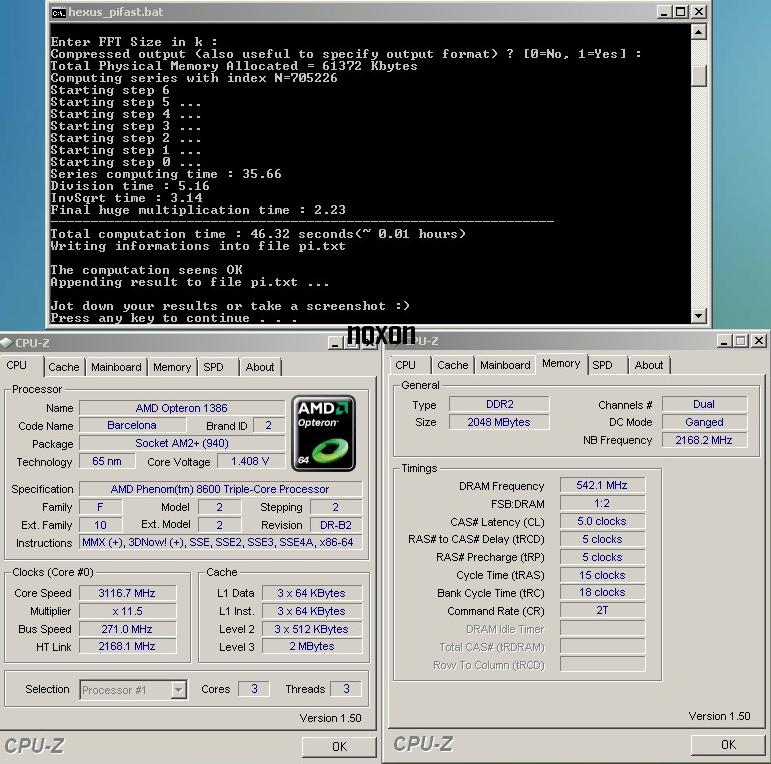771x764 pixels.
Task: Click the AMD Opteron processor logo
Action: click(323, 433)
